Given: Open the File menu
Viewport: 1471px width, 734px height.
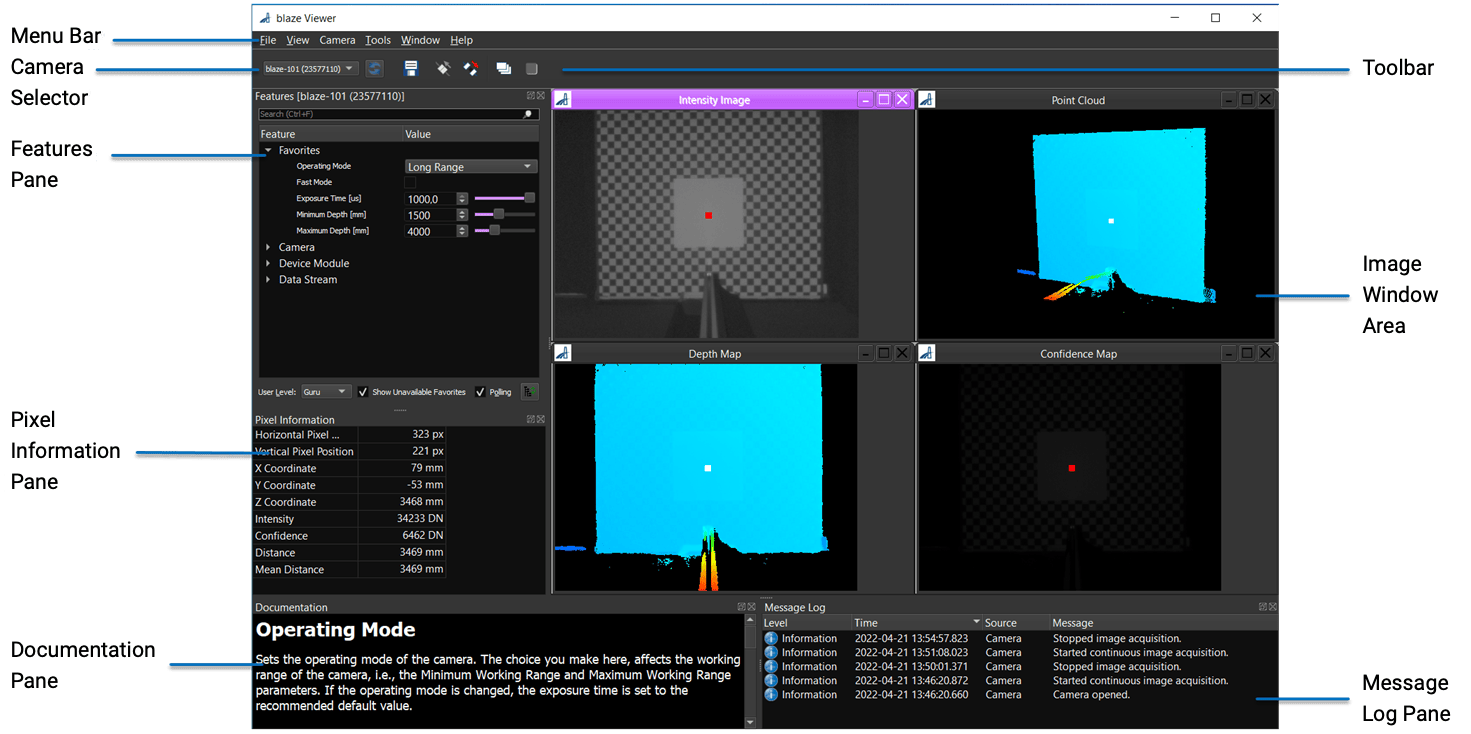Looking at the screenshot, I should [268, 40].
